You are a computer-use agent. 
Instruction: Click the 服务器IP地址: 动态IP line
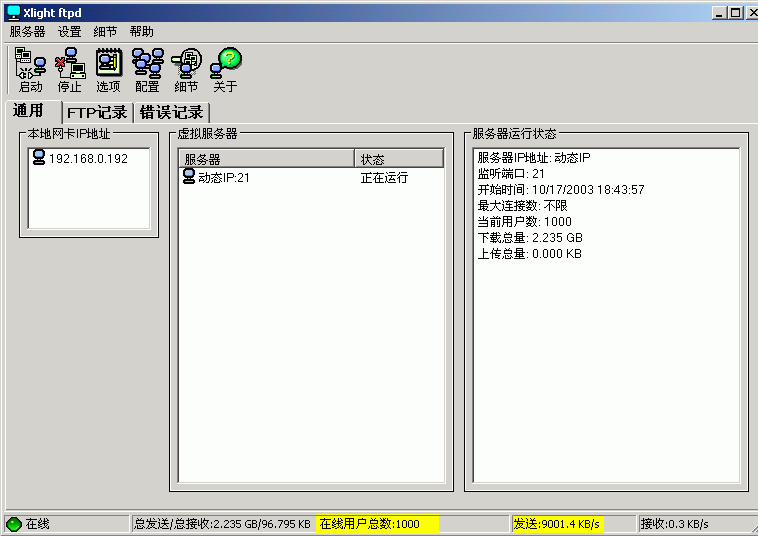(x=534, y=158)
